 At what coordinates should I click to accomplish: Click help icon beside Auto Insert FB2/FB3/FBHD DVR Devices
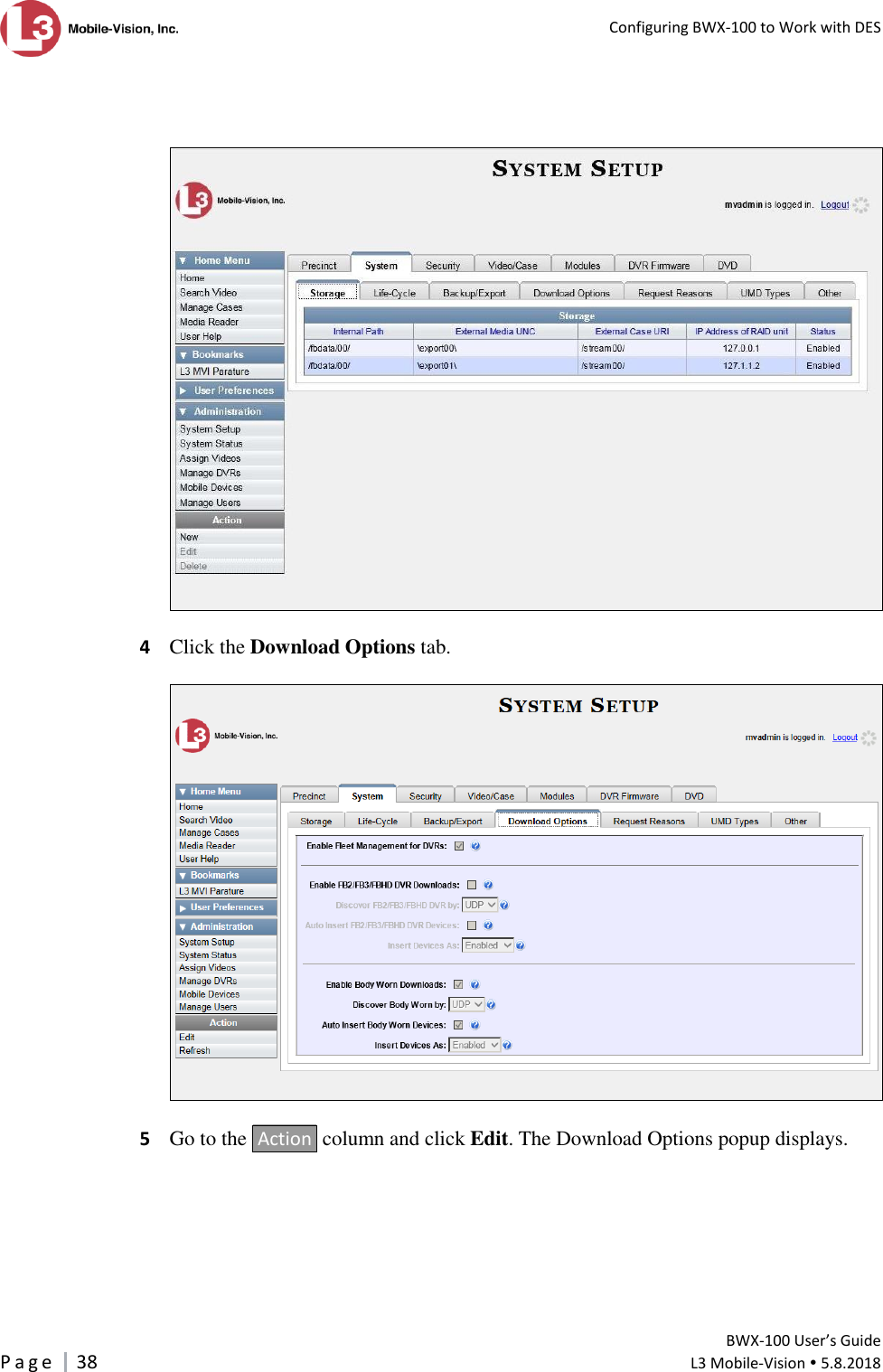[x=488, y=926]
